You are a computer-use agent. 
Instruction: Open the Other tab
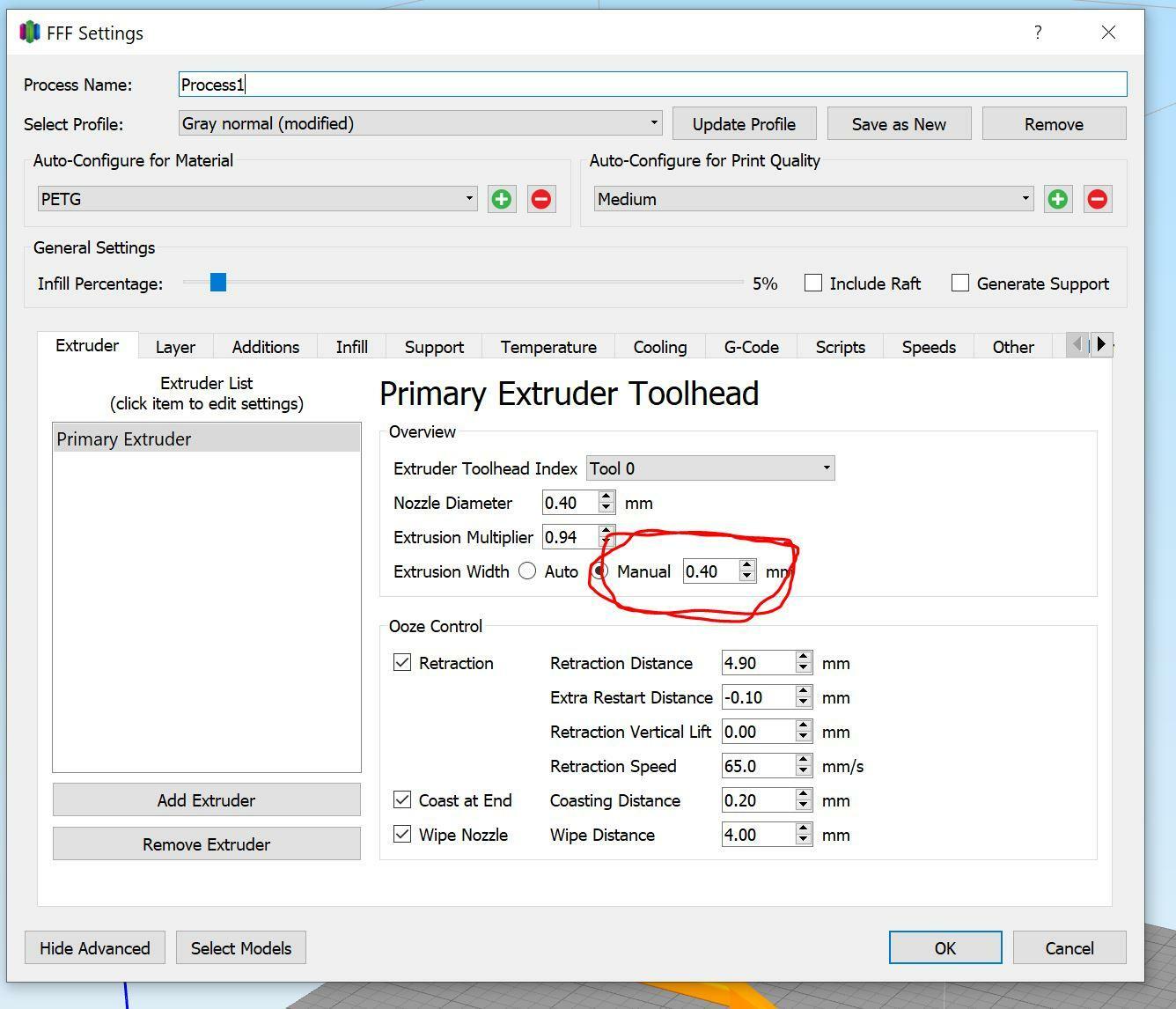pos(1013,347)
